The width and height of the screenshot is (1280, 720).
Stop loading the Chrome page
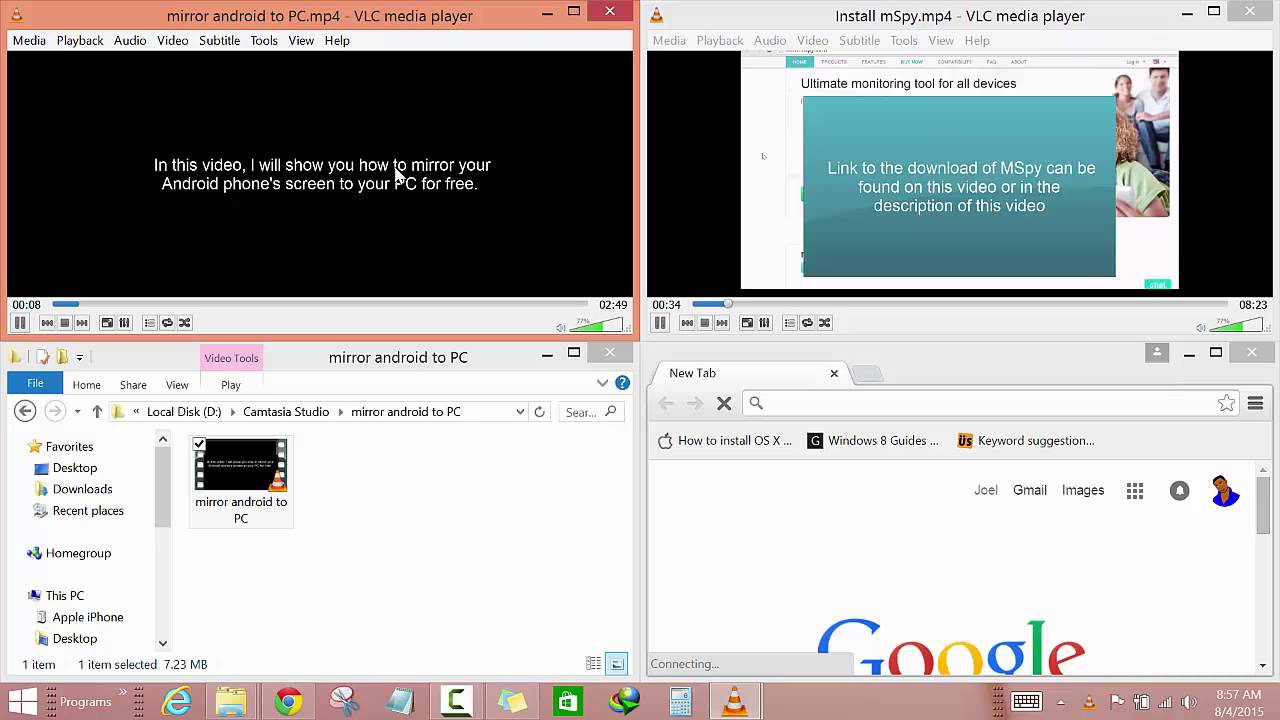coord(724,403)
